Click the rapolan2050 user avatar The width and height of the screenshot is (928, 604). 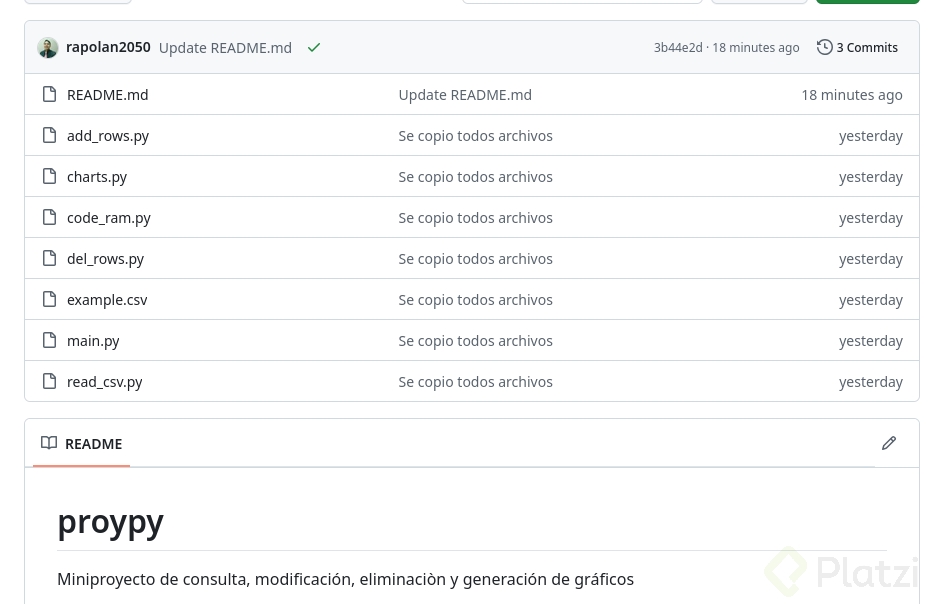(x=48, y=47)
